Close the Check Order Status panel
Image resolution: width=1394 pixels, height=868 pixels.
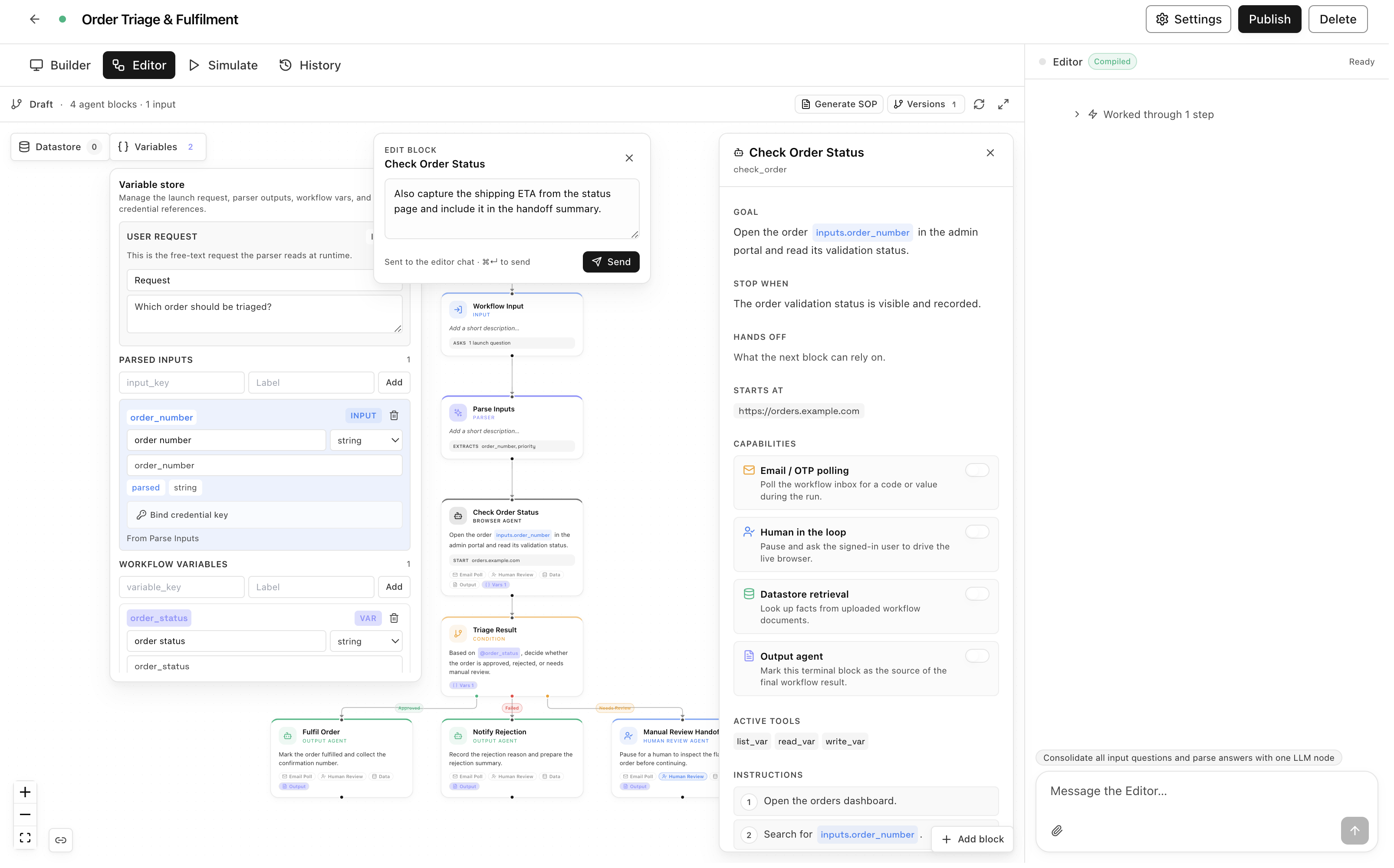(993, 153)
